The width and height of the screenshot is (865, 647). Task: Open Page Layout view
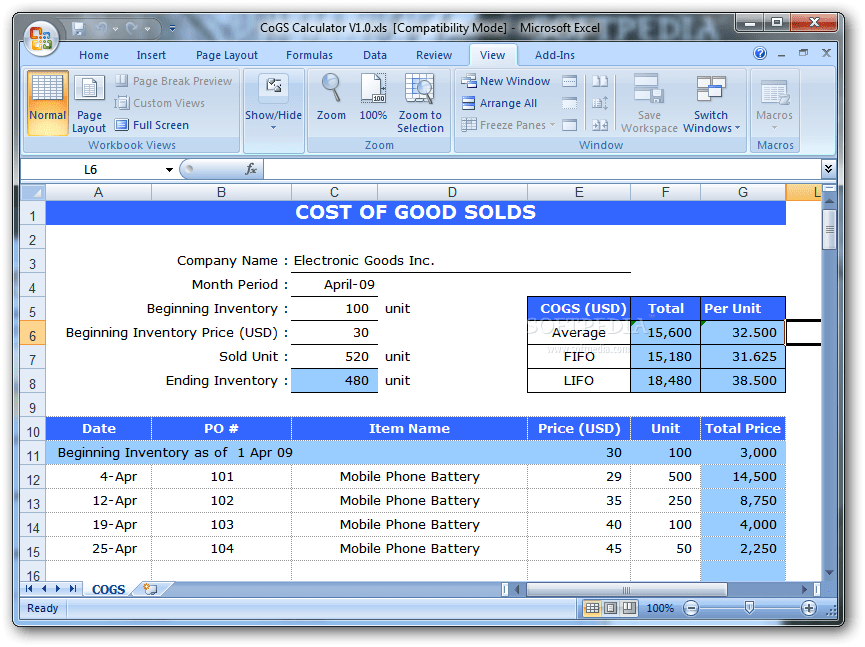click(x=88, y=102)
